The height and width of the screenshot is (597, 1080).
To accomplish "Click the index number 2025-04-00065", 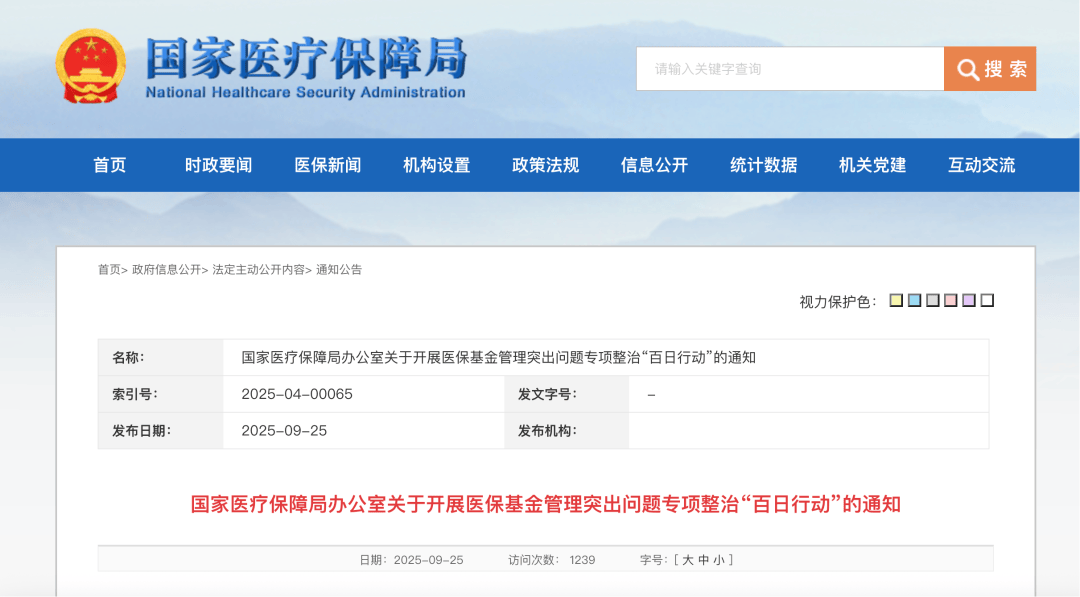I will (x=297, y=394).
